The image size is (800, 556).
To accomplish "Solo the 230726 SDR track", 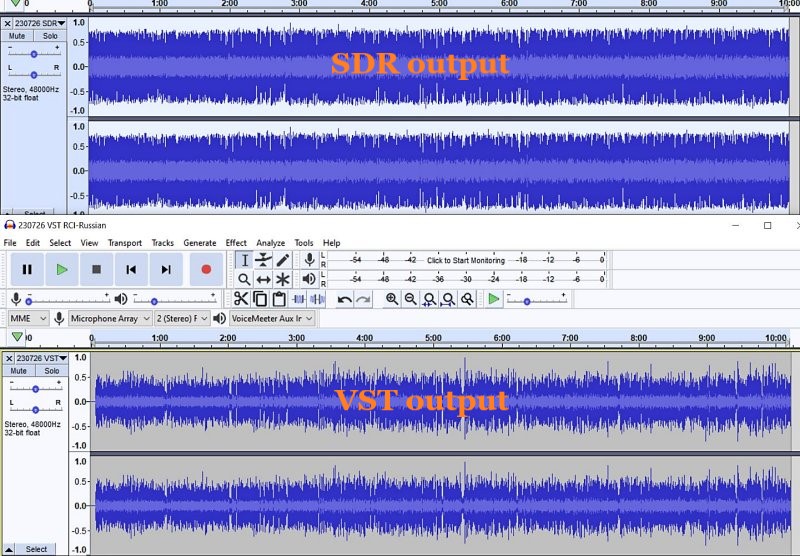I will 50,36.
